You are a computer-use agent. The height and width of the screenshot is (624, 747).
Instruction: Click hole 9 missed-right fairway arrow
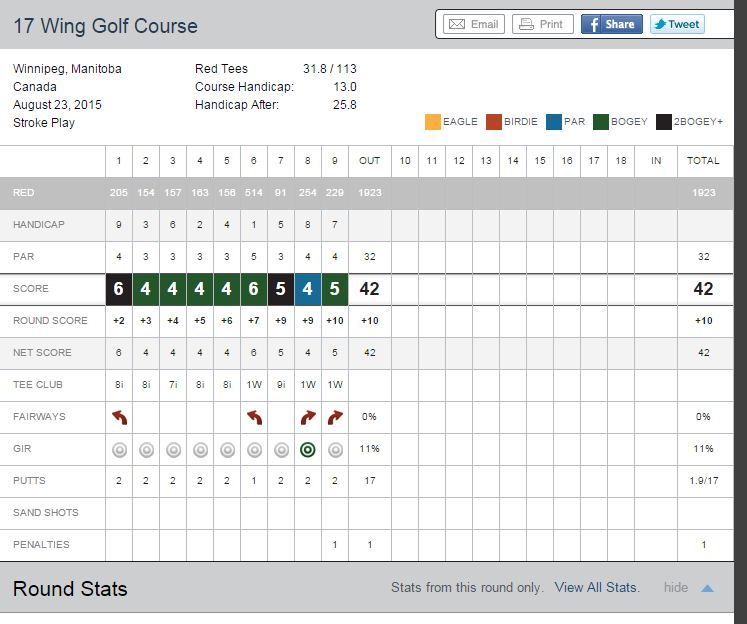click(x=335, y=417)
